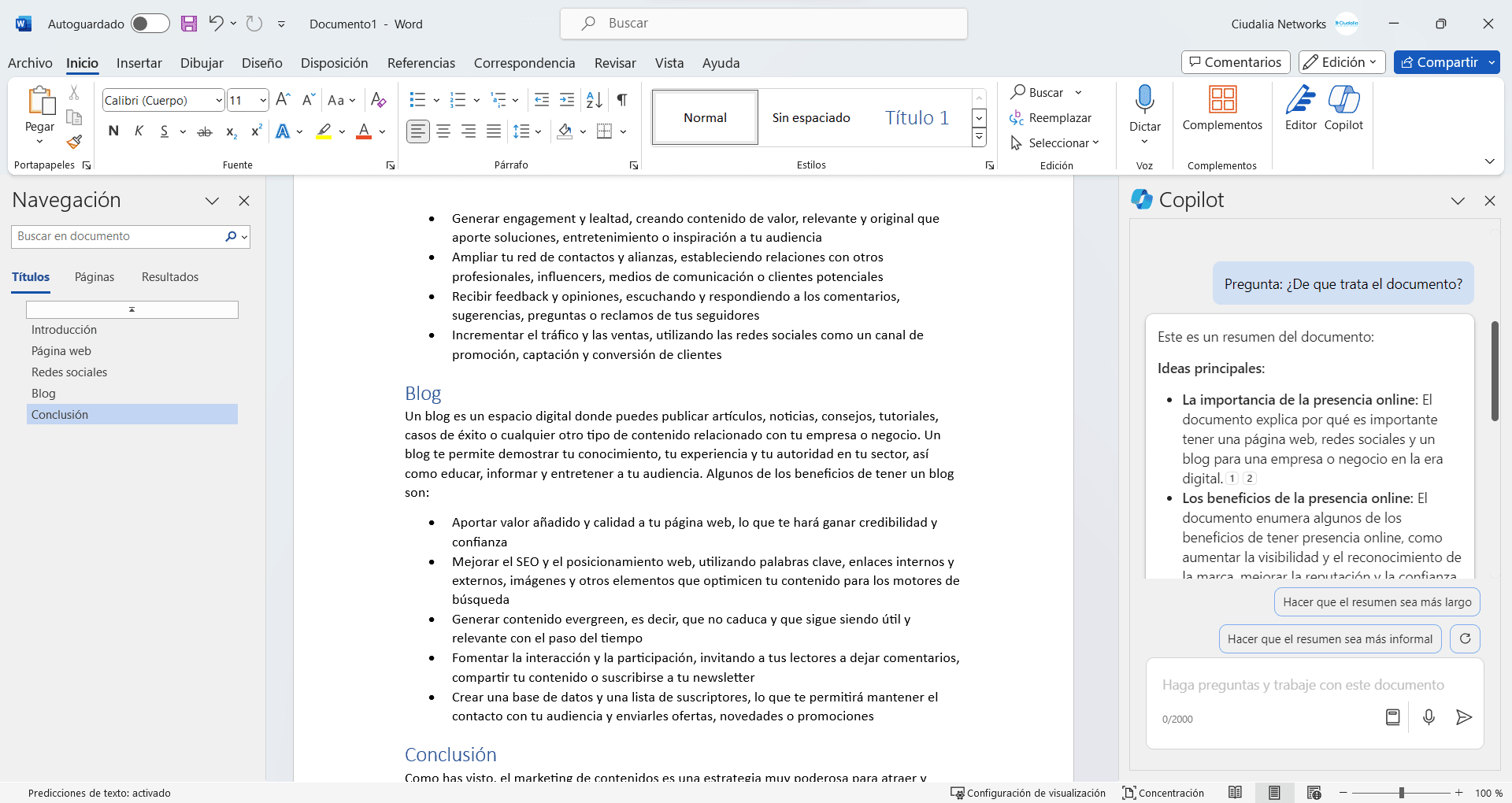
Task: Switch to Páginas tab in Navegación
Action: coord(94,277)
